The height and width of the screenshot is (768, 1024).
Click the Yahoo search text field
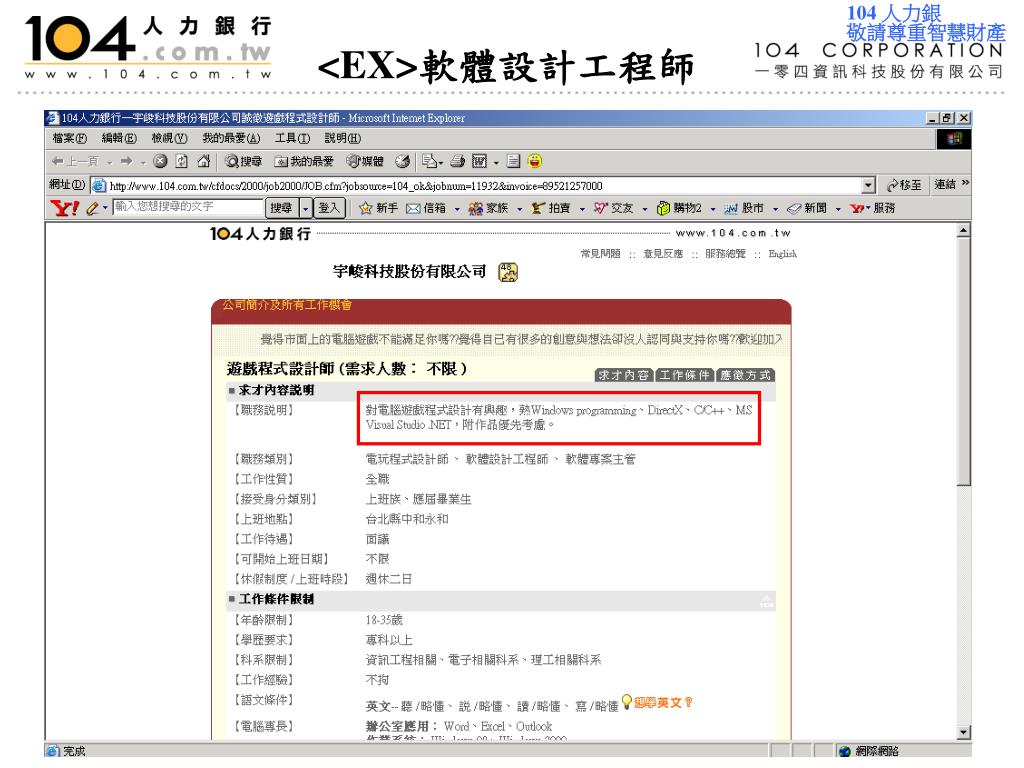click(187, 207)
